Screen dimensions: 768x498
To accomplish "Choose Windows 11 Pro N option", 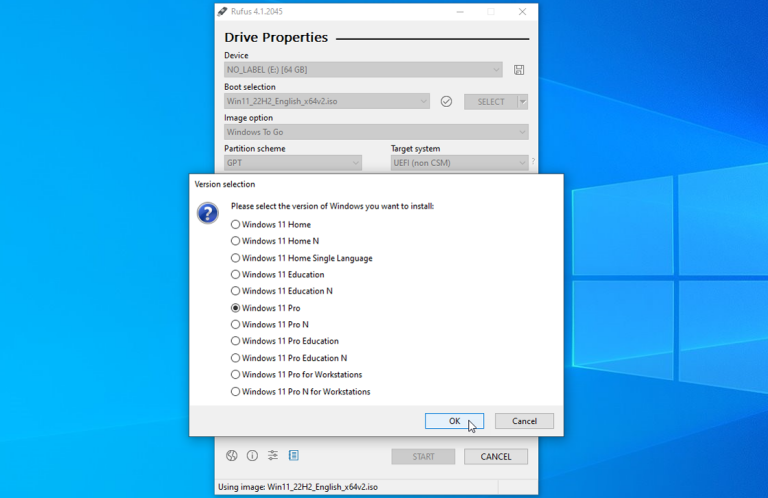I will pos(270,324).
